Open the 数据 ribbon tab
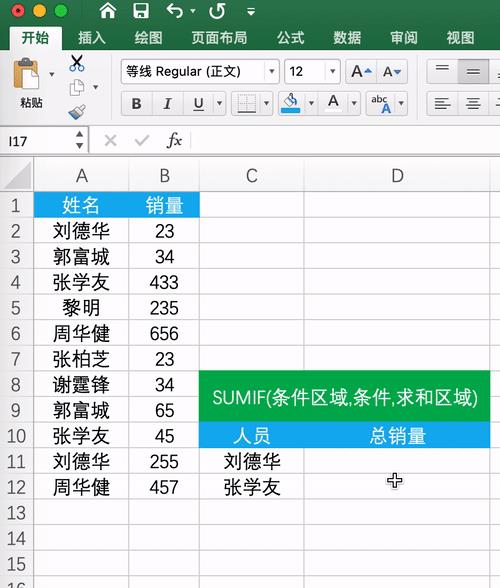 tap(347, 38)
